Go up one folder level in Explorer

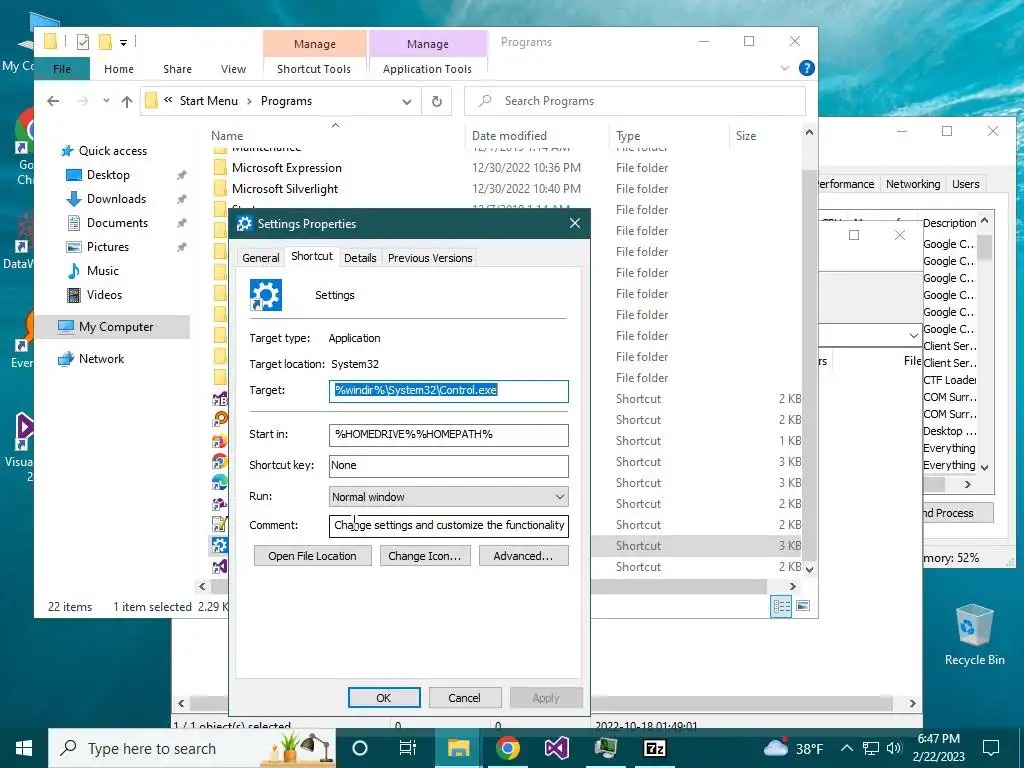[x=127, y=101]
